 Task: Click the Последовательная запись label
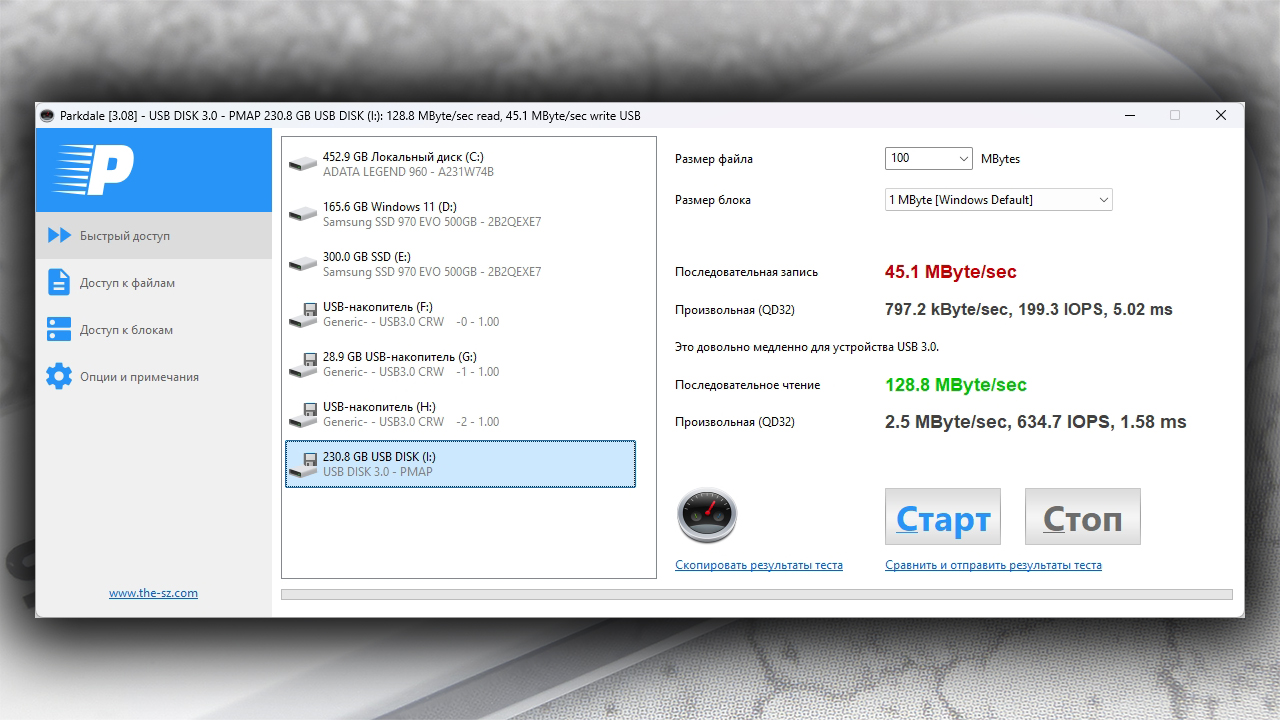coord(746,272)
